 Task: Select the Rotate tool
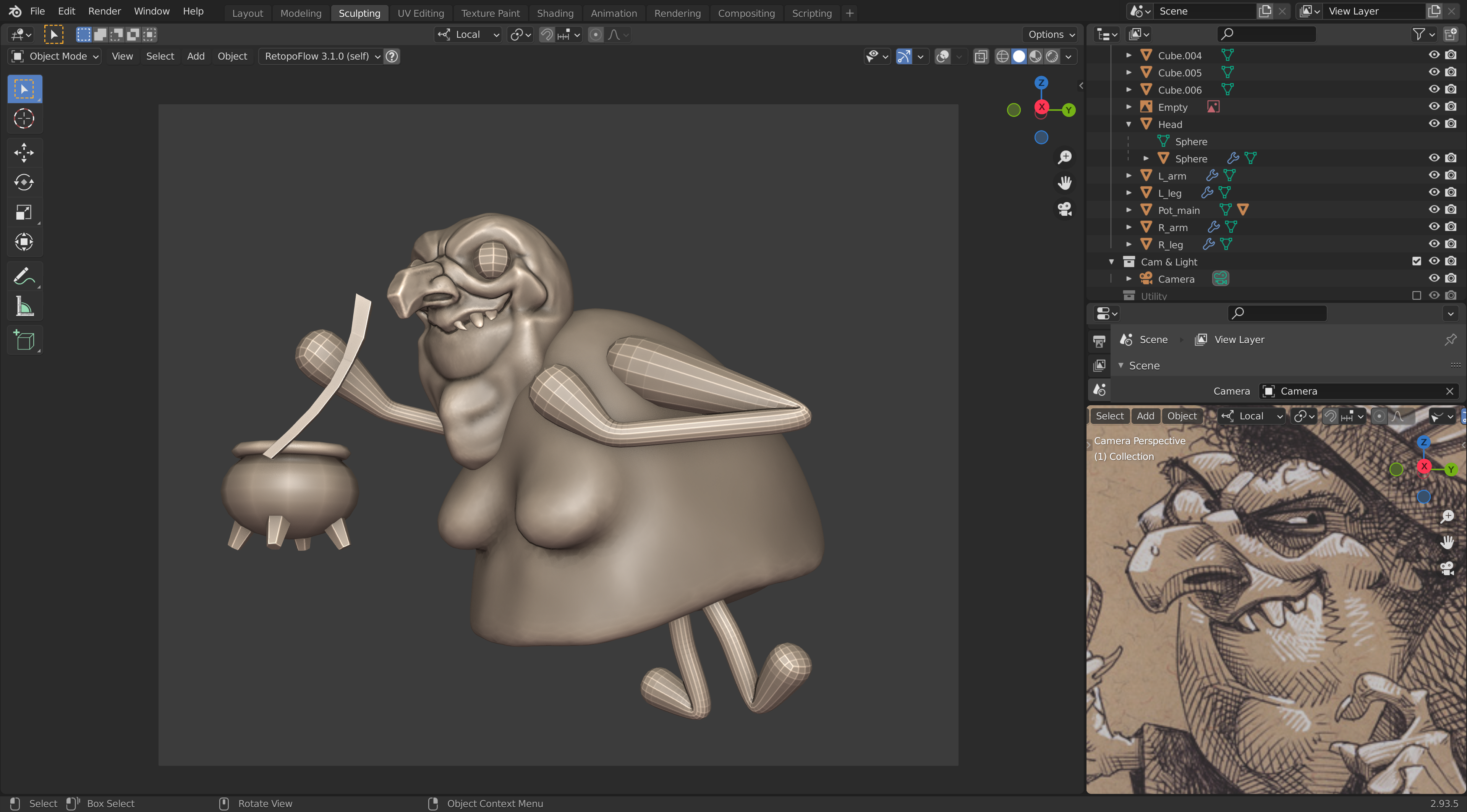(24, 182)
